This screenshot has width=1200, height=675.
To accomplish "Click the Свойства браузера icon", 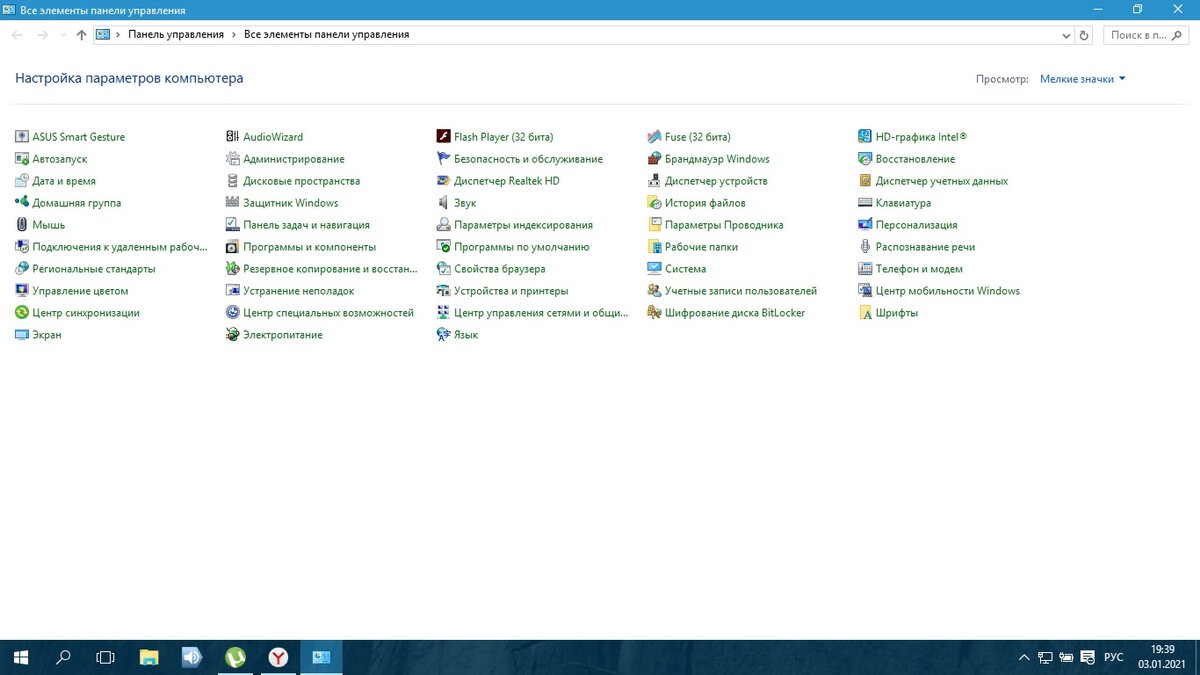I will click(444, 269).
